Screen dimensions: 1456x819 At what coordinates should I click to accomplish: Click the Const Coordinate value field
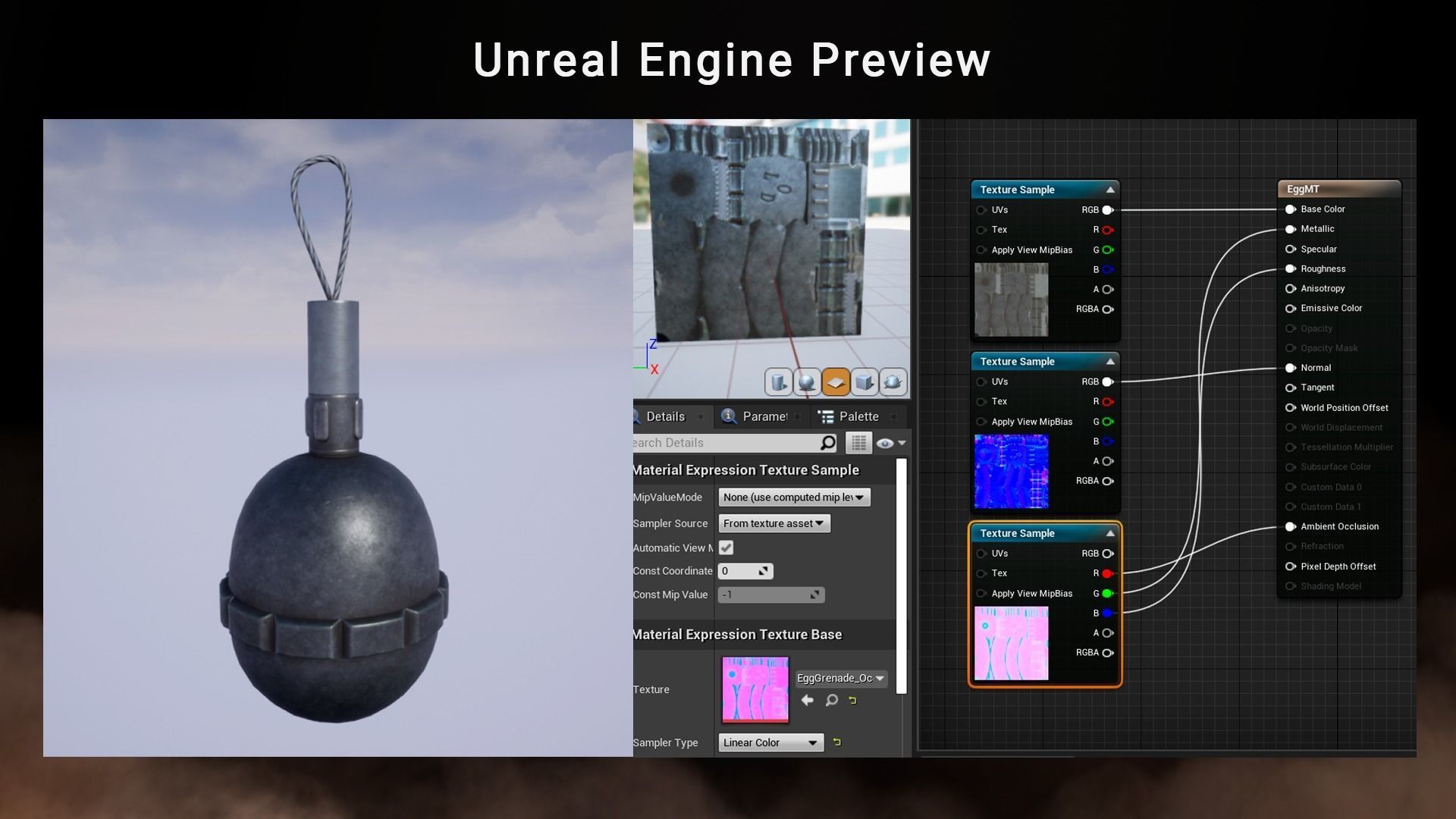tap(745, 571)
